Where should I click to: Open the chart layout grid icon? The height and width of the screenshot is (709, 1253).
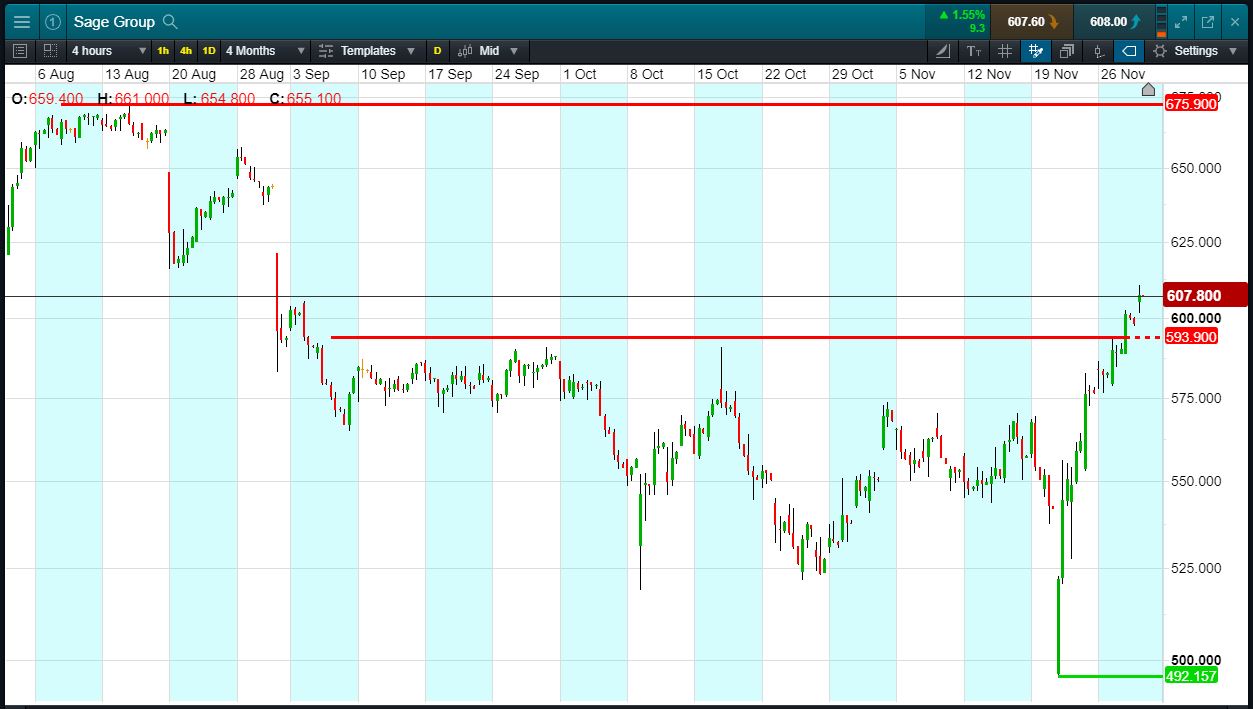50,50
